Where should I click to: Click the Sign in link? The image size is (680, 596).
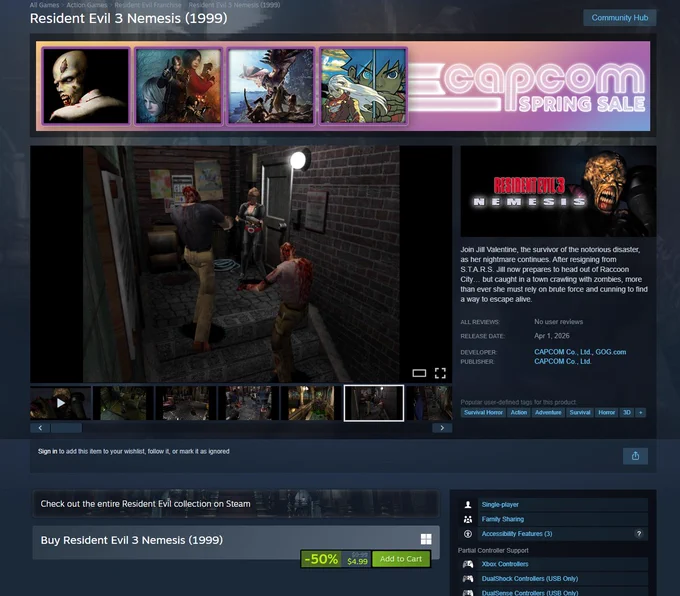[47, 451]
